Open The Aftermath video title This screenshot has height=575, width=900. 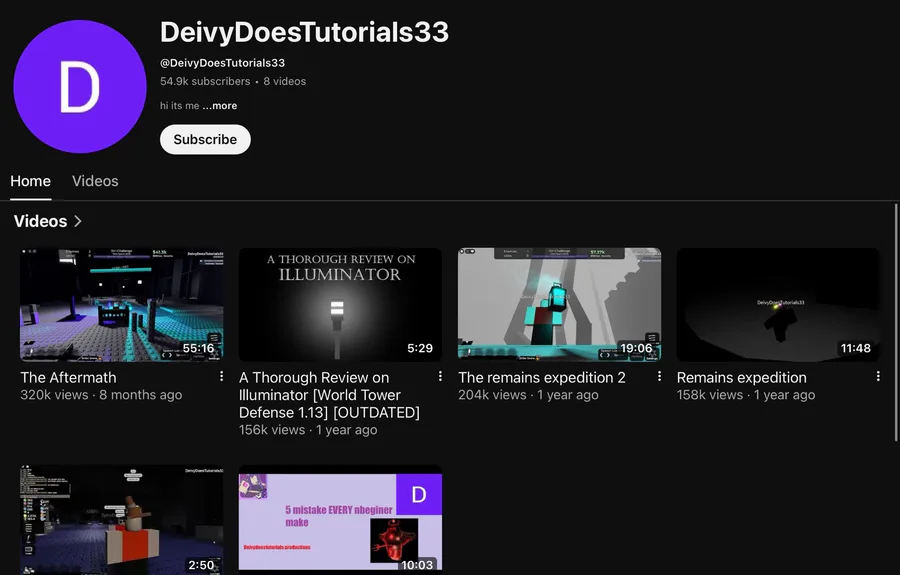[68, 378]
